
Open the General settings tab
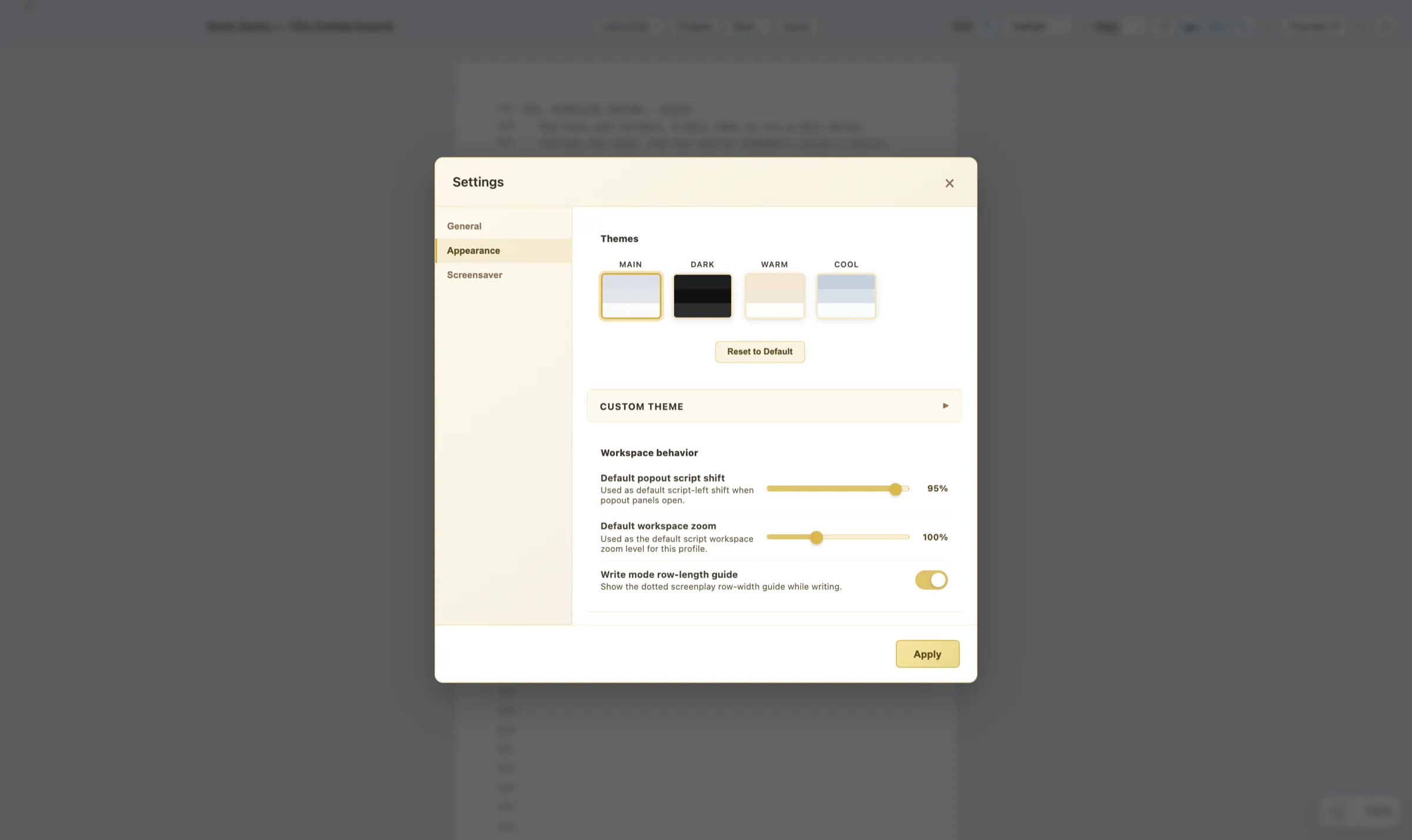tap(503, 226)
